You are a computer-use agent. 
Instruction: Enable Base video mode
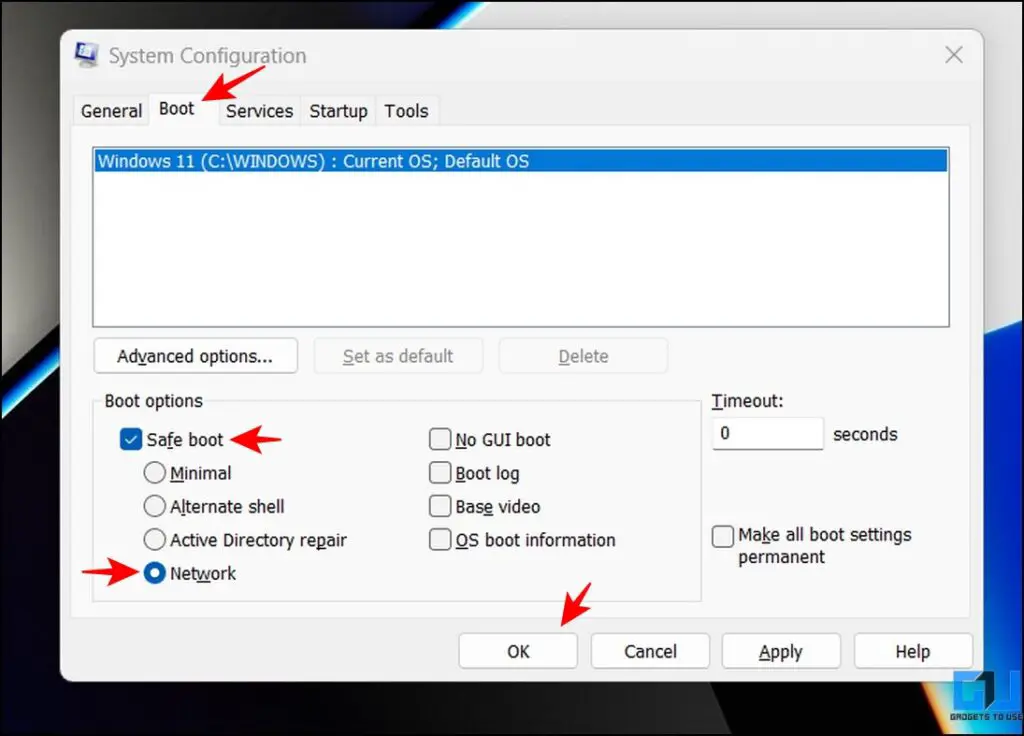tap(440, 506)
